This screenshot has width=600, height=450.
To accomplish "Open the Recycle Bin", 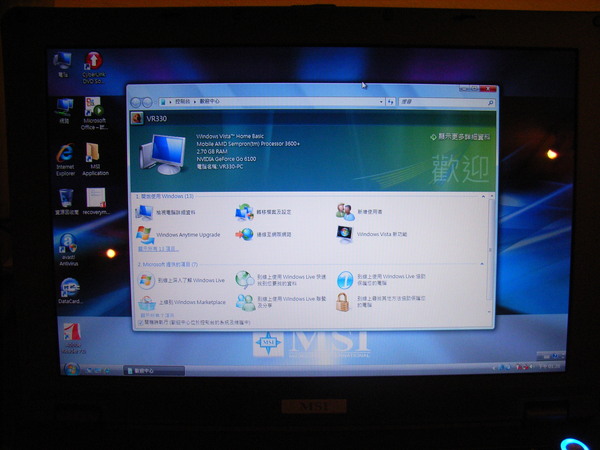I will click(67, 201).
